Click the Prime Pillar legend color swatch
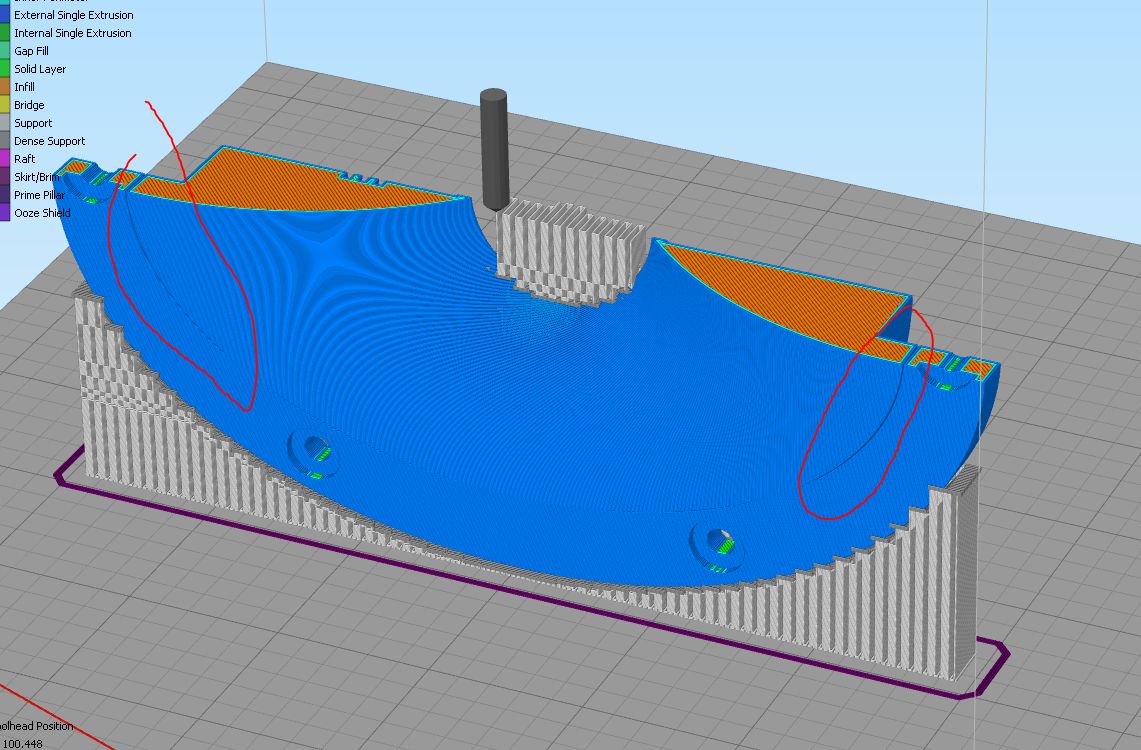Viewport: 1141px width, 750px height. tap(4, 195)
